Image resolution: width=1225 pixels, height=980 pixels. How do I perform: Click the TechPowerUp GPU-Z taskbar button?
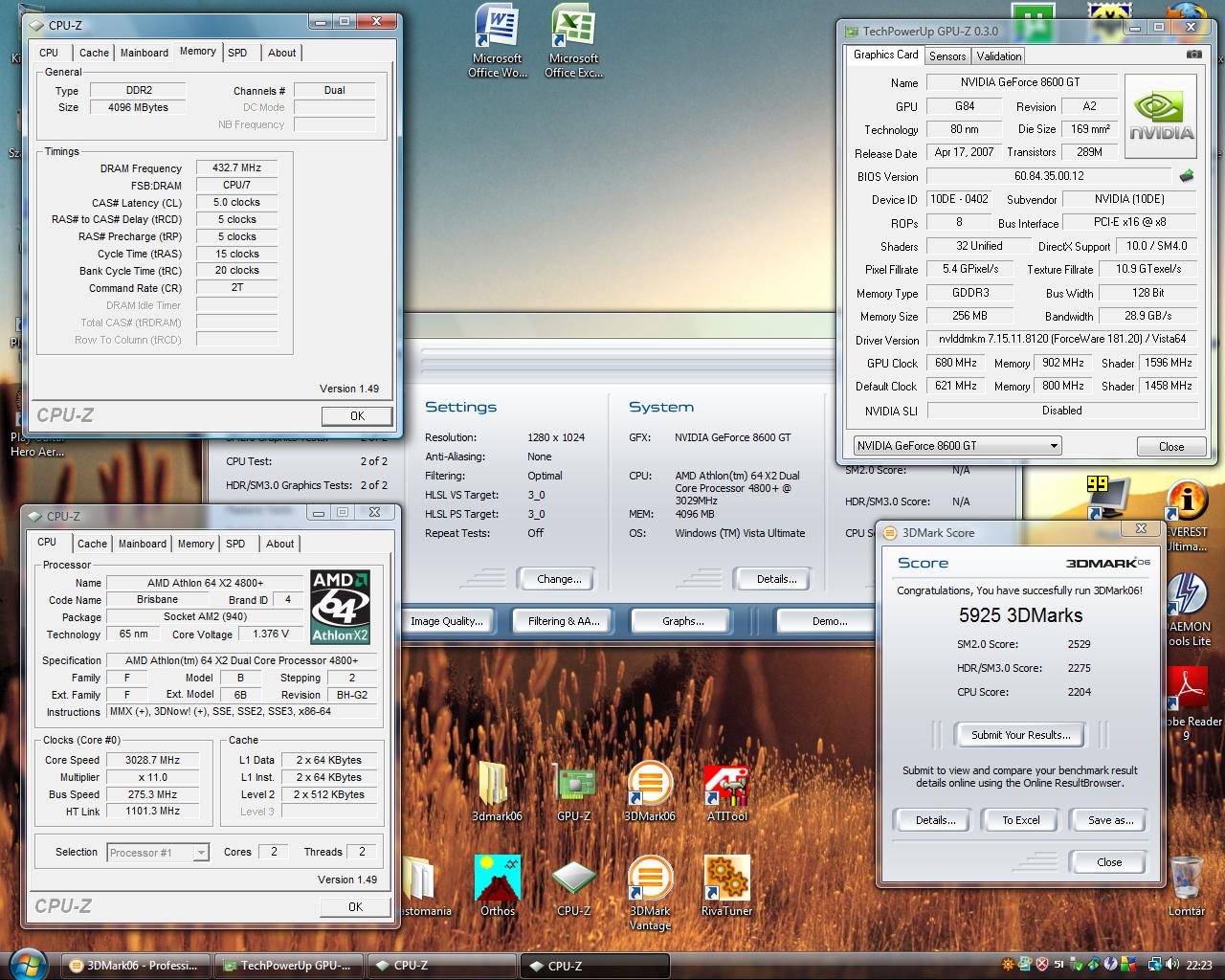point(289,966)
